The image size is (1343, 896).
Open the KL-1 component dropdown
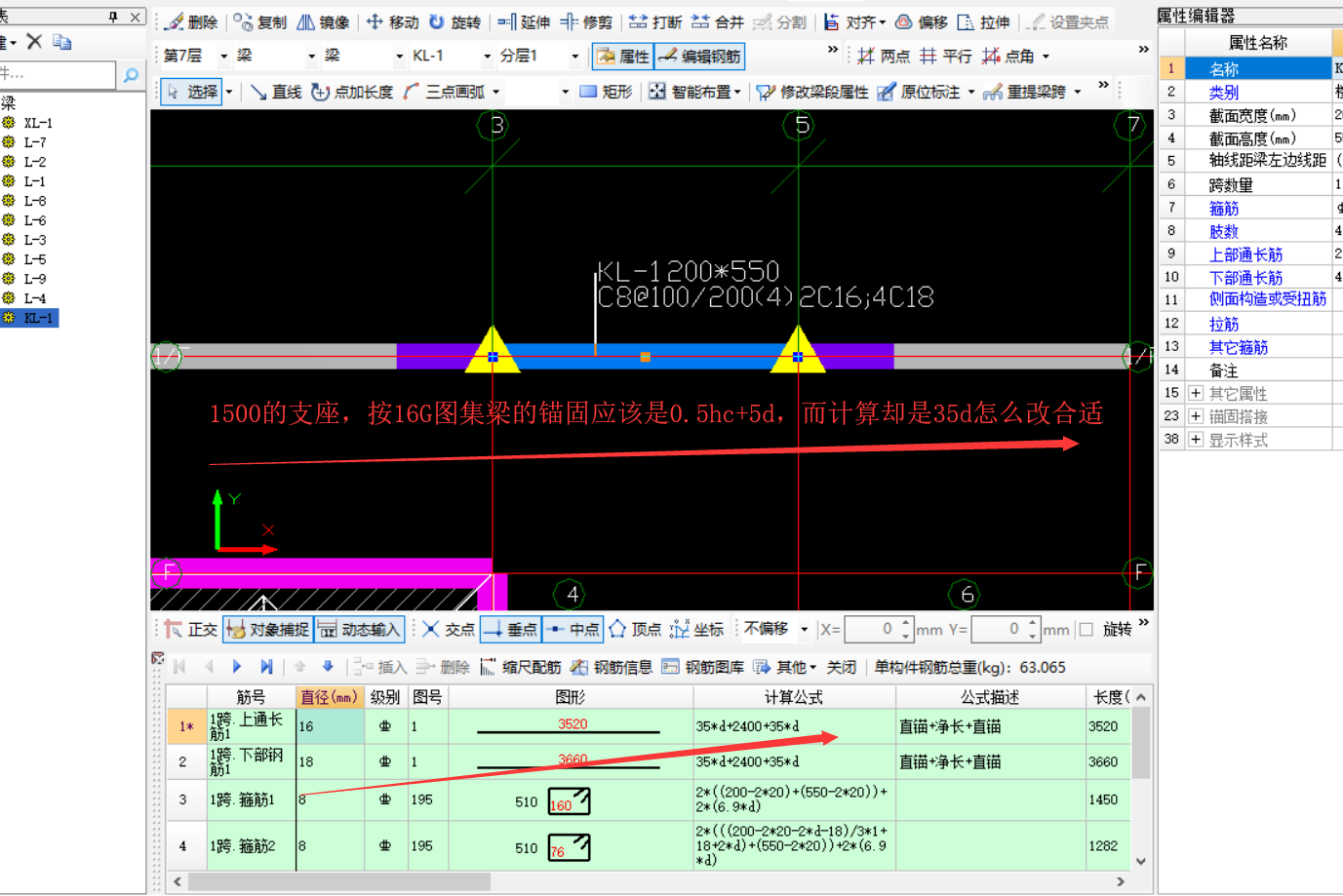pos(487,57)
